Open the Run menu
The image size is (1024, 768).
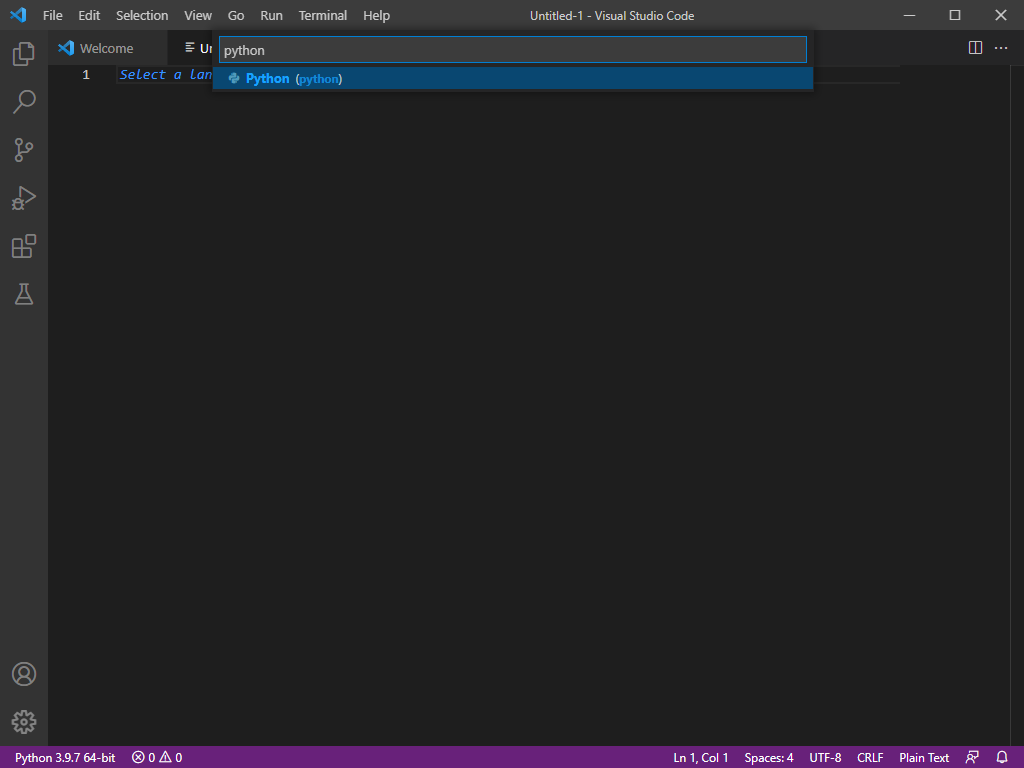(271, 15)
